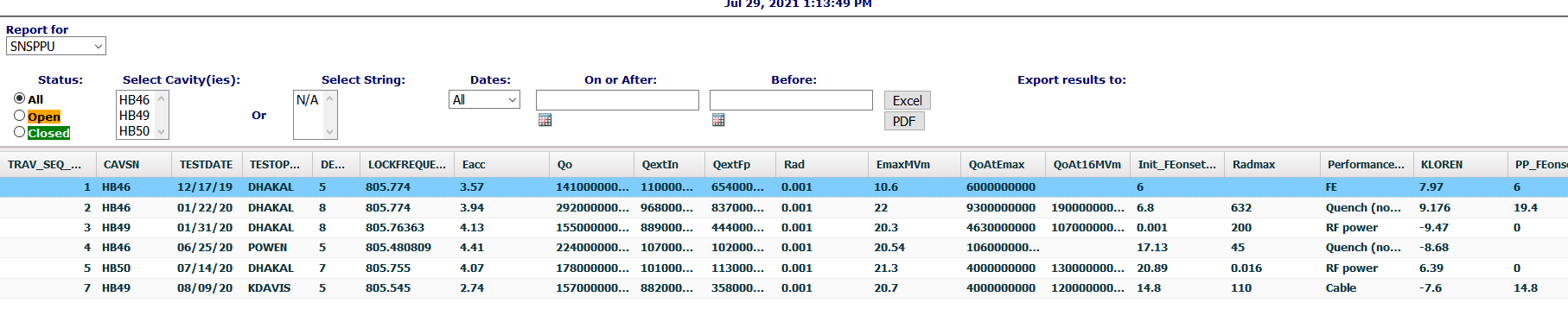Select N/A in the string list

(x=308, y=100)
